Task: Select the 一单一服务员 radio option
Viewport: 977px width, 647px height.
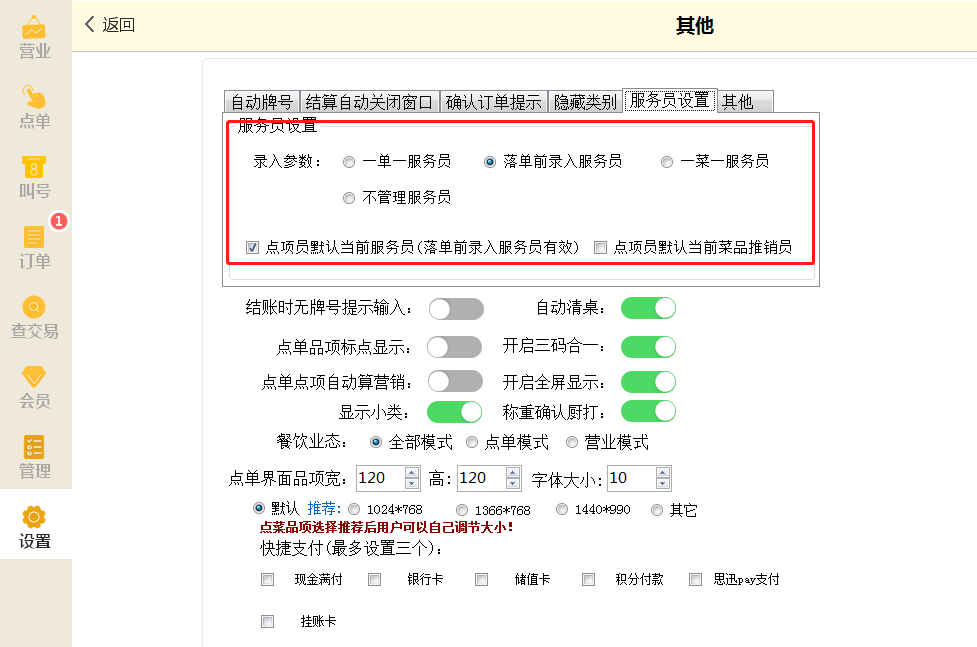Action: tap(349, 161)
